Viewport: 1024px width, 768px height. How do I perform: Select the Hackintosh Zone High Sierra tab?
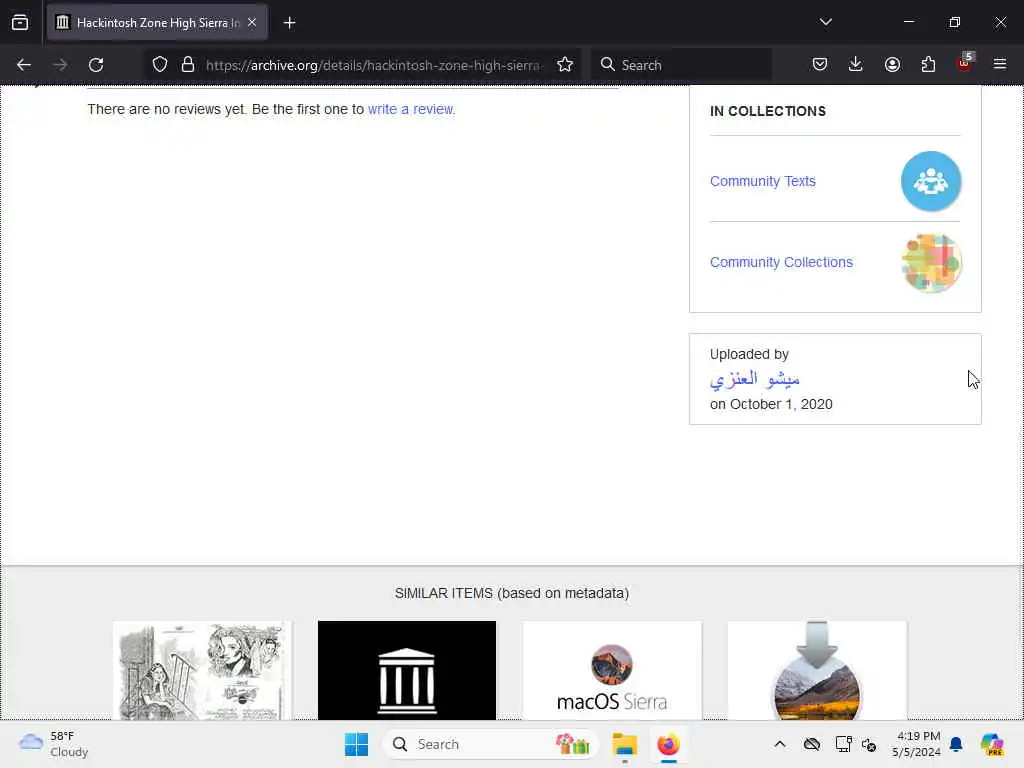coord(157,23)
